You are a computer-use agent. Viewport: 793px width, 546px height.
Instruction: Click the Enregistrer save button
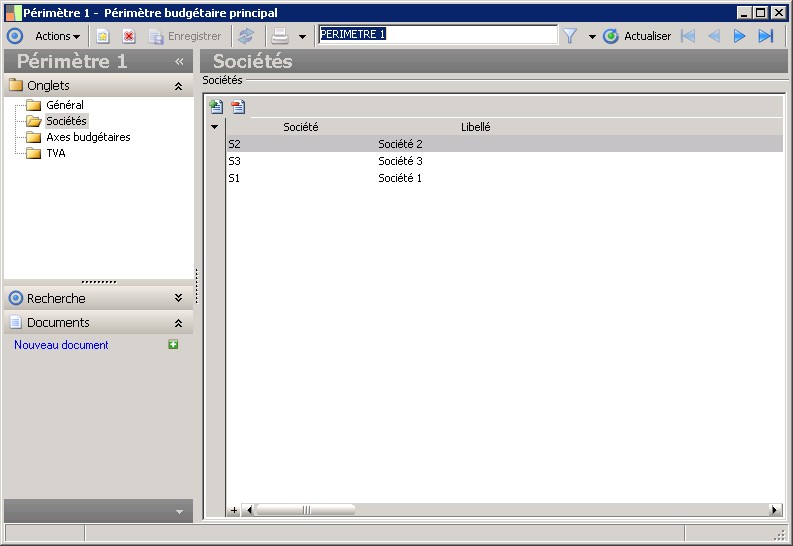[186, 36]
